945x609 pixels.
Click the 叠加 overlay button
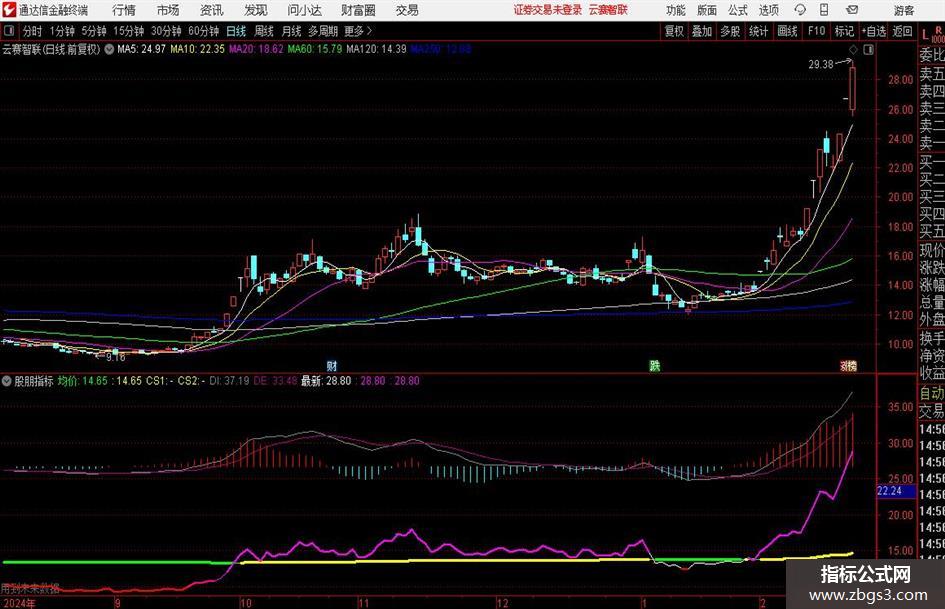coord(702,31)
